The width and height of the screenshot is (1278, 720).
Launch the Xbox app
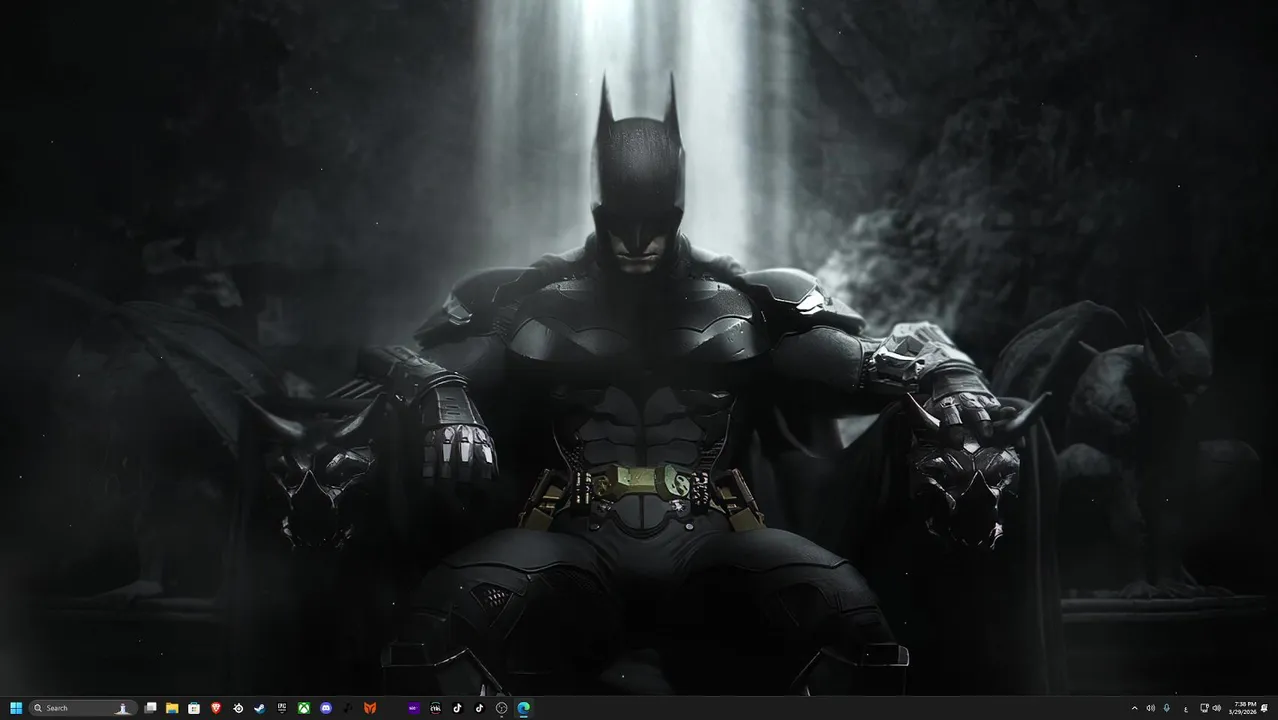pos(304,708)
